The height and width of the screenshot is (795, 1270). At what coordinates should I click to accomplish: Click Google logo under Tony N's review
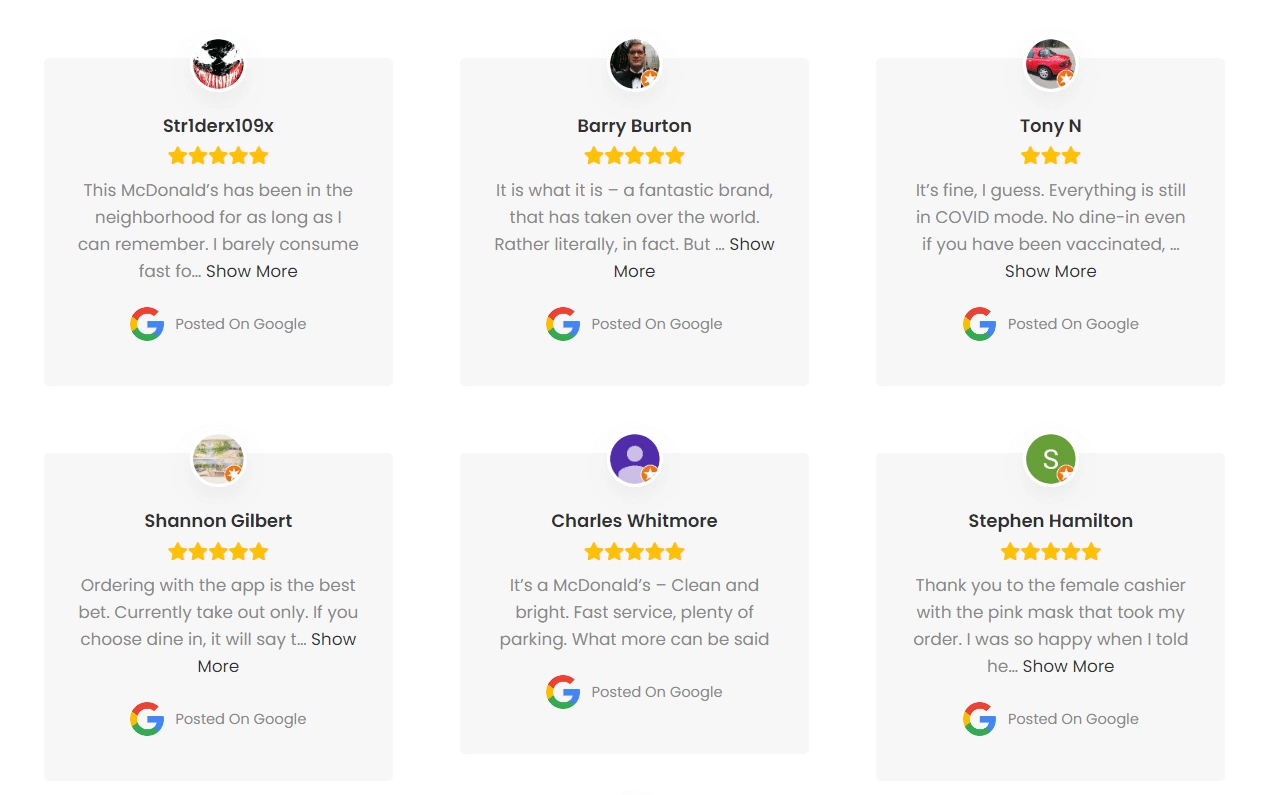point(979,324)
